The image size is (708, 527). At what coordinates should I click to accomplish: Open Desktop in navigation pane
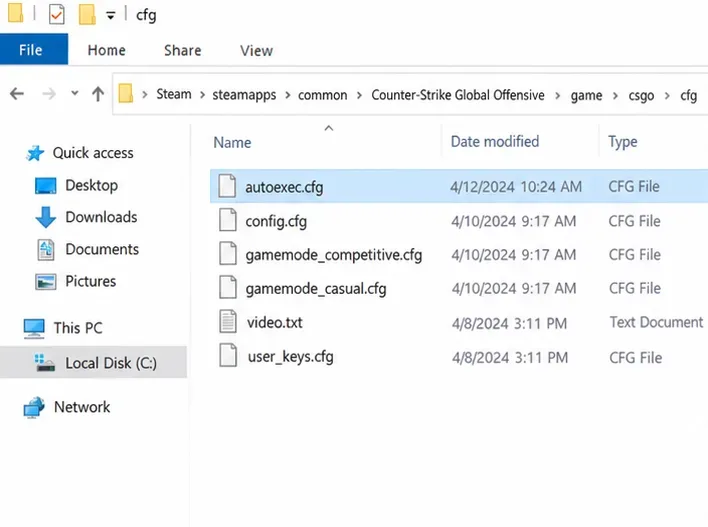[x=92, y=185]
